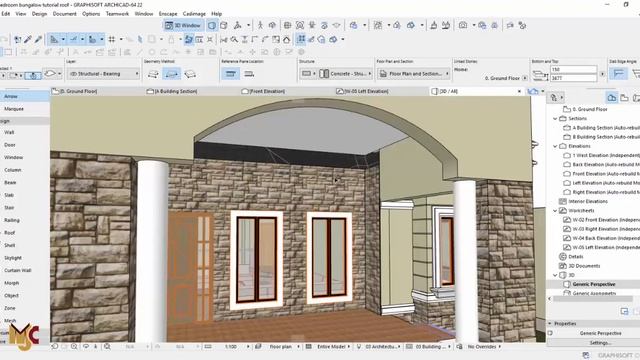
Task: Click the magnifier find and select icon
Action: pos(234,40)
